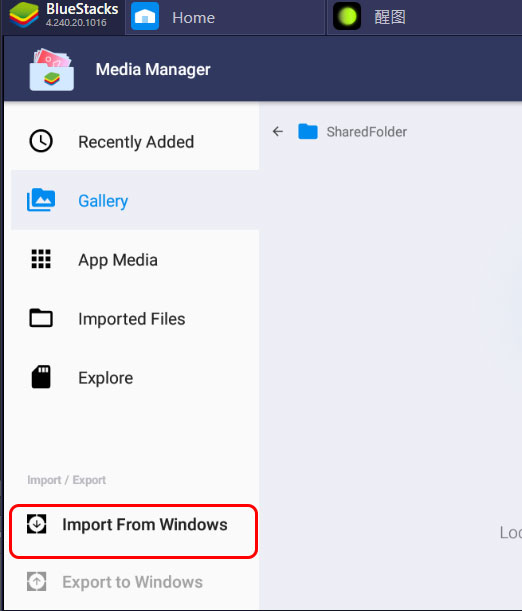Image resolution: width=522 pixels, height=611 pixels.
Task: Click the BlueStacks version number text
Action: pos(76,23)
